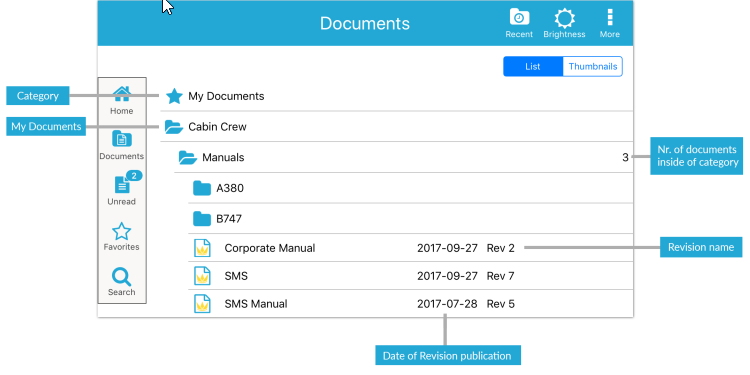
Task: Click the document icon of the SMS row dated 2017-09-27
Action: coord(202,276)
